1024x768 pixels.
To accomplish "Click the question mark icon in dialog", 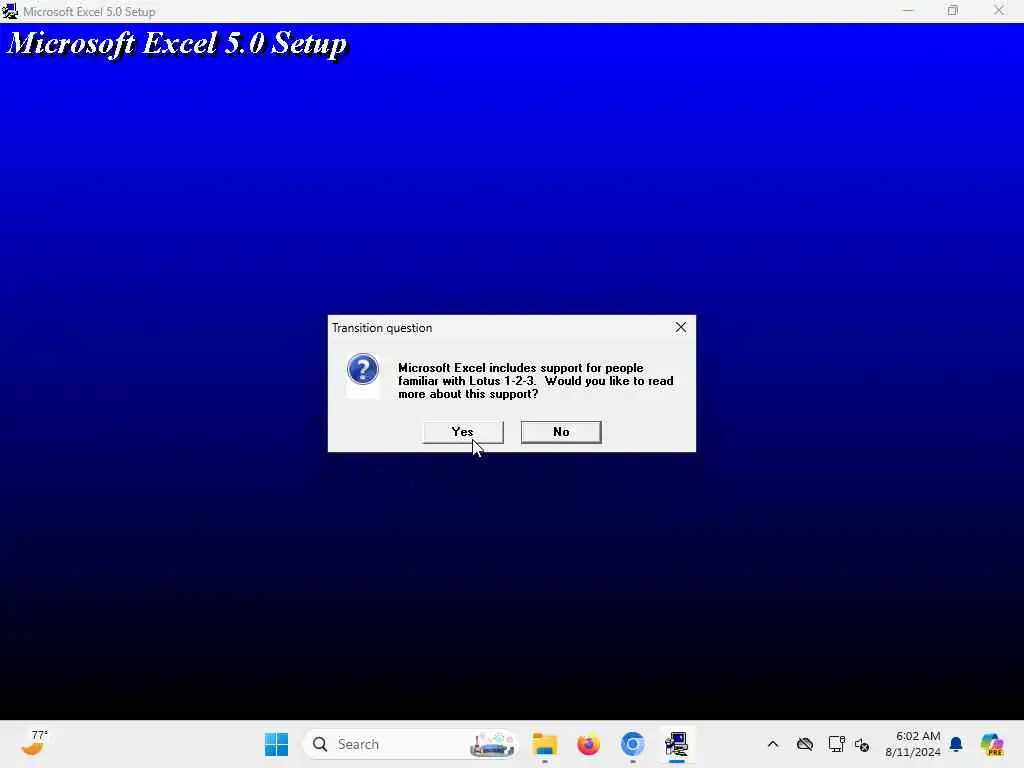I will 362,370.
